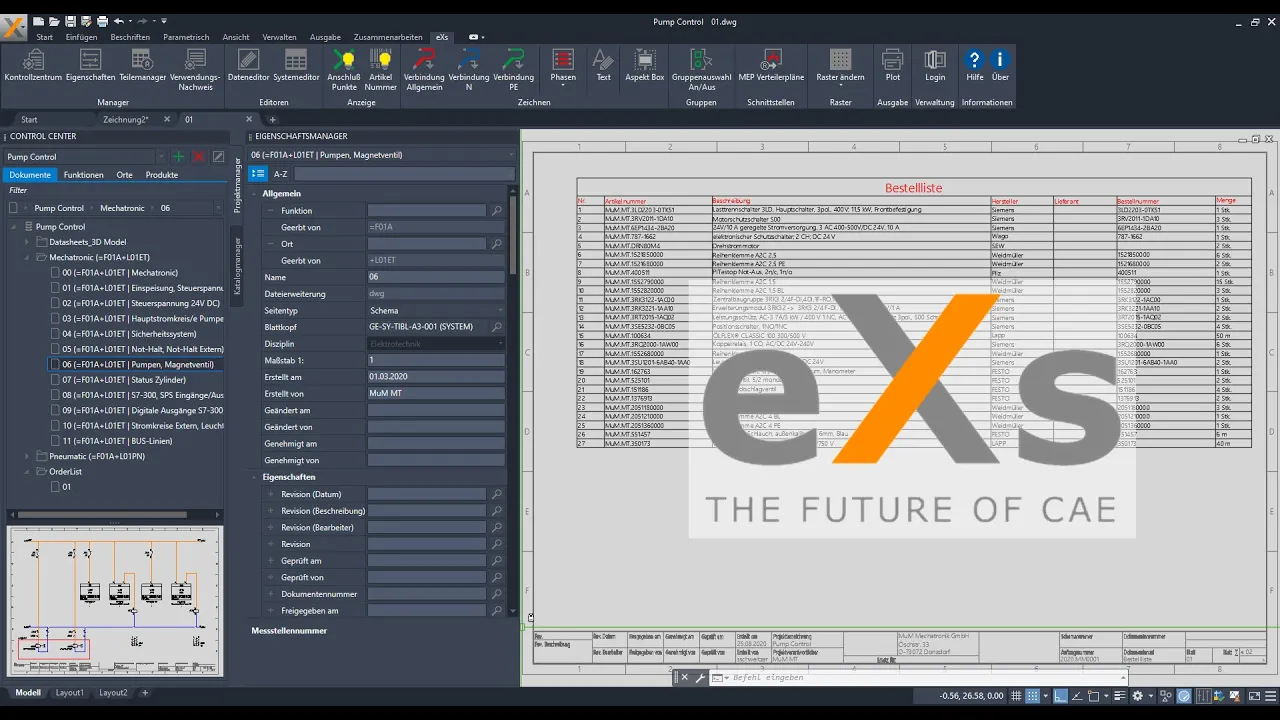This screenshot has width=1280, height=720.
Task: Open the Phasen tool
Action: (563, 68)
